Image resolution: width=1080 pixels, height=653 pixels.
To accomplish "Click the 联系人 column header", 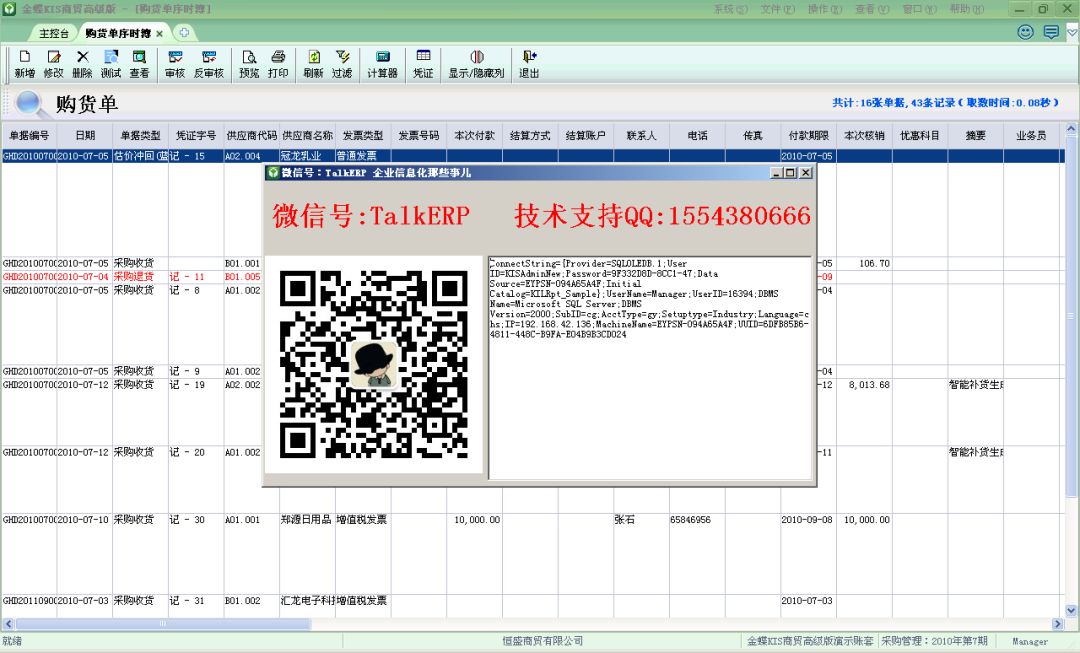I will coord(641,136).
